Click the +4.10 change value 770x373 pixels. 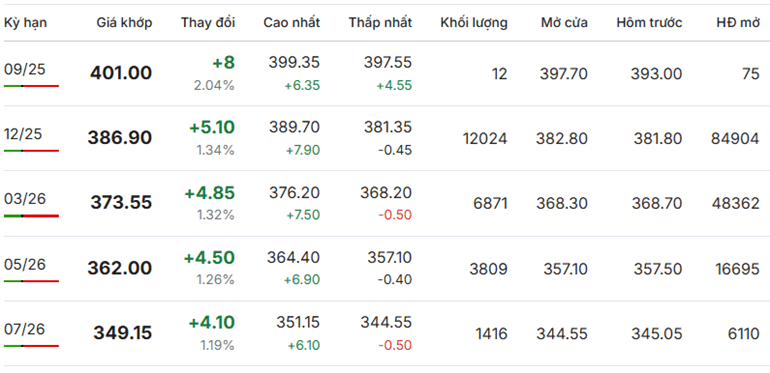212,322
